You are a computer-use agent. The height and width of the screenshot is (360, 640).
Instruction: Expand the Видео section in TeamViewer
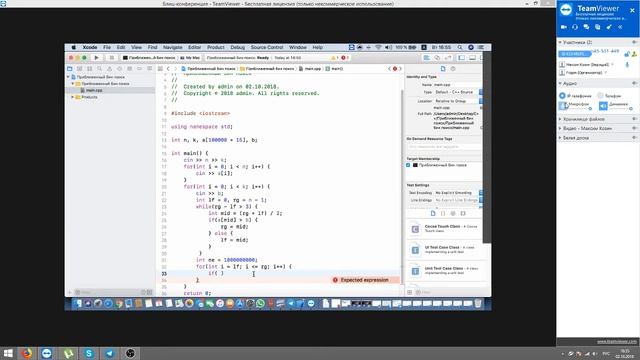(x=560, y=129)
